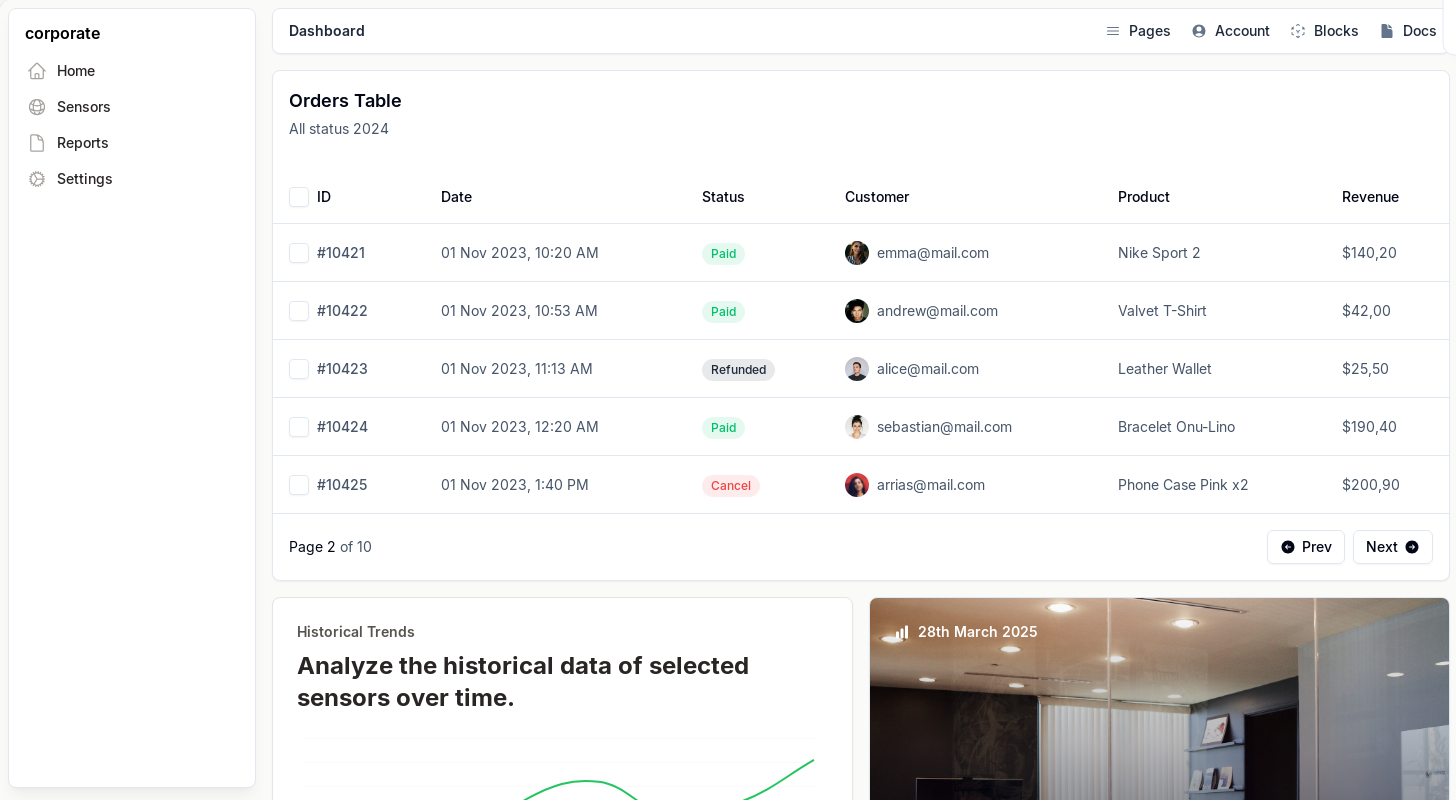Click emma@mail.com customer avatar
Viewport: 1456px width, 800px height.
pyautogui.click(x=857, y=253)
